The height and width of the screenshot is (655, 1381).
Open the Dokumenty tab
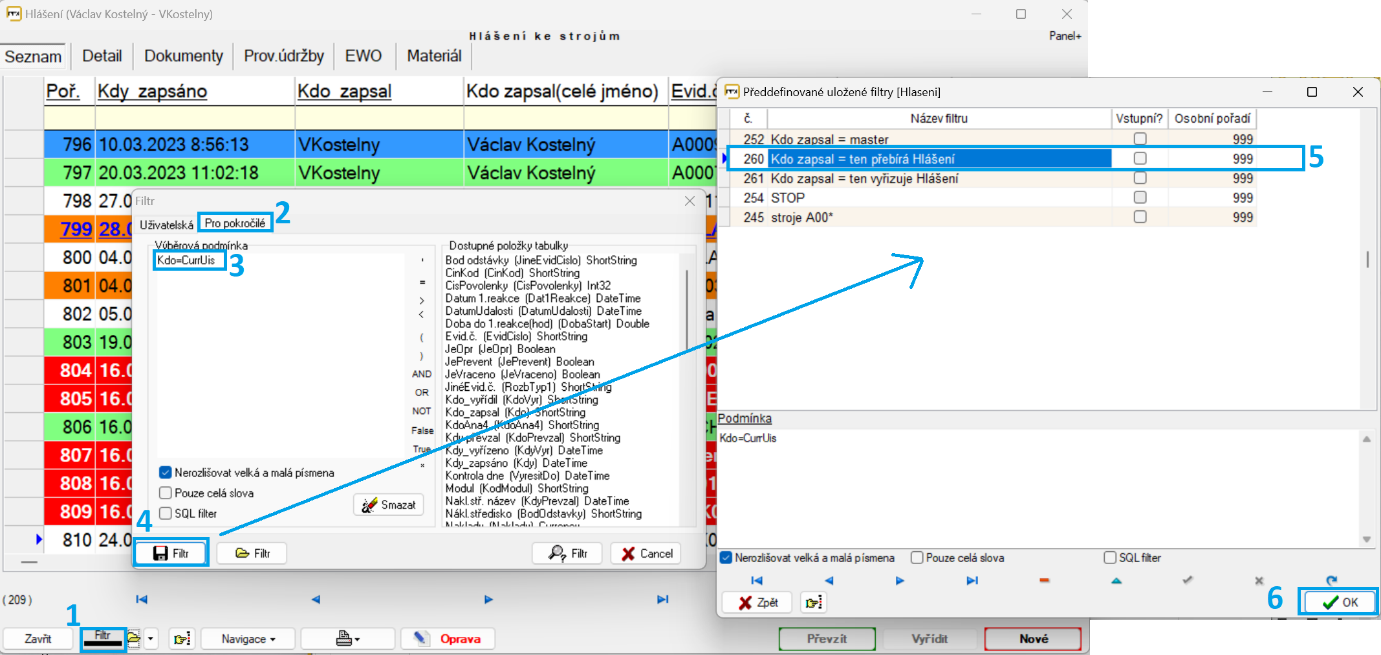click(x=184, y=56)
